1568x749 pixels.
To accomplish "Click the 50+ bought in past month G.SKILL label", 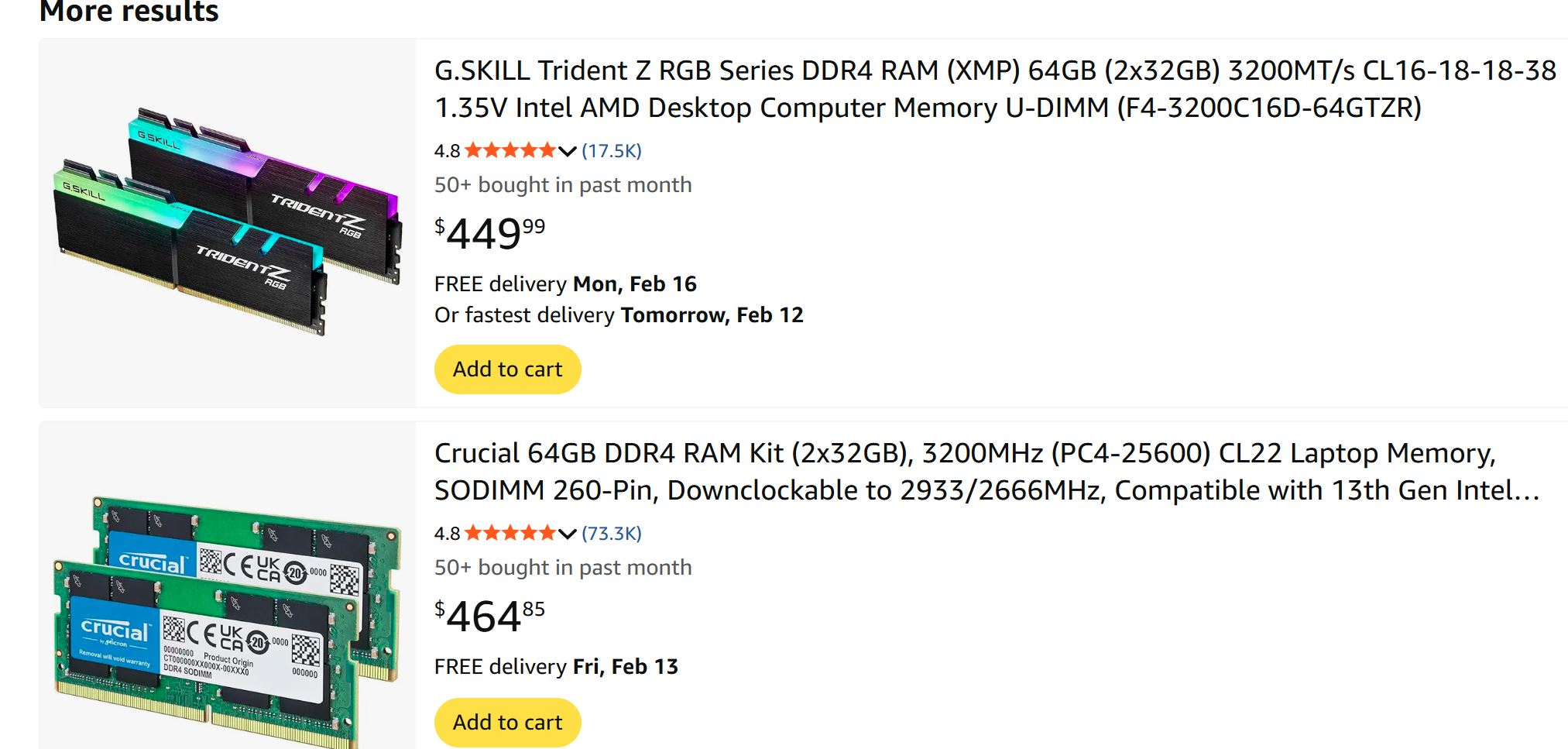I will [563, 184].
